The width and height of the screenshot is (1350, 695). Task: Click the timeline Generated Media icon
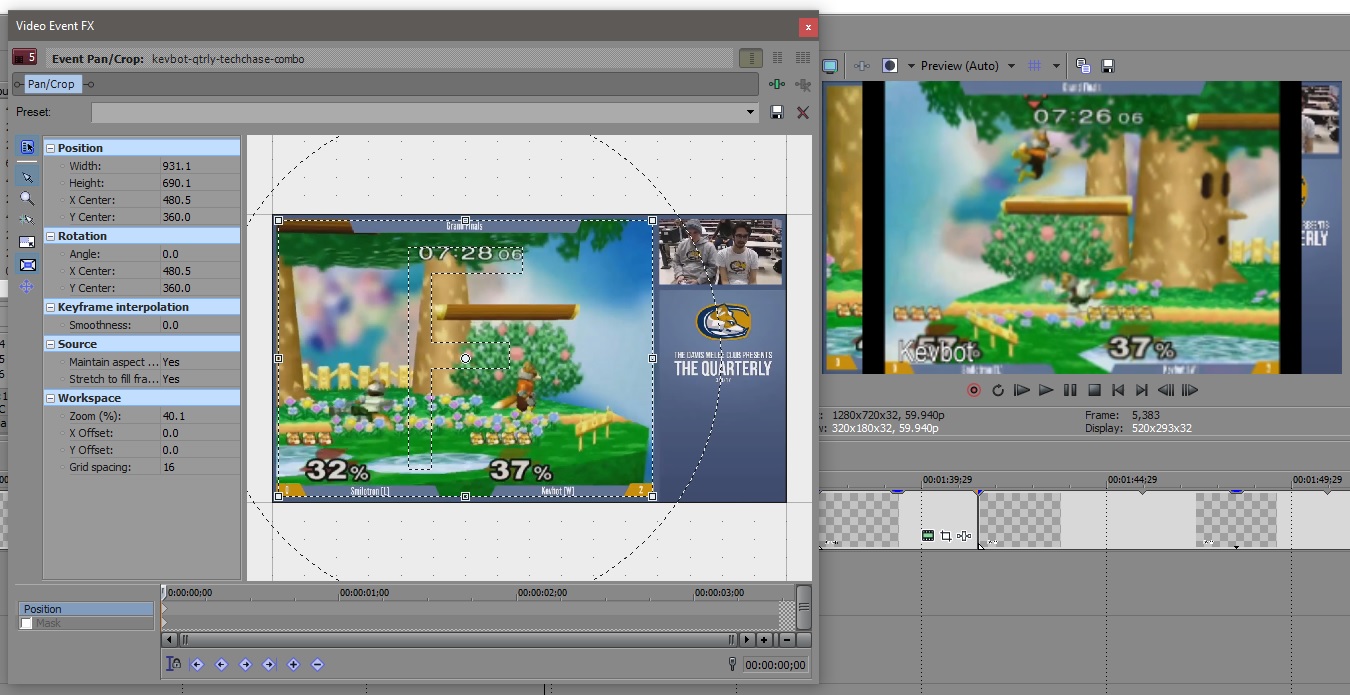928,536
